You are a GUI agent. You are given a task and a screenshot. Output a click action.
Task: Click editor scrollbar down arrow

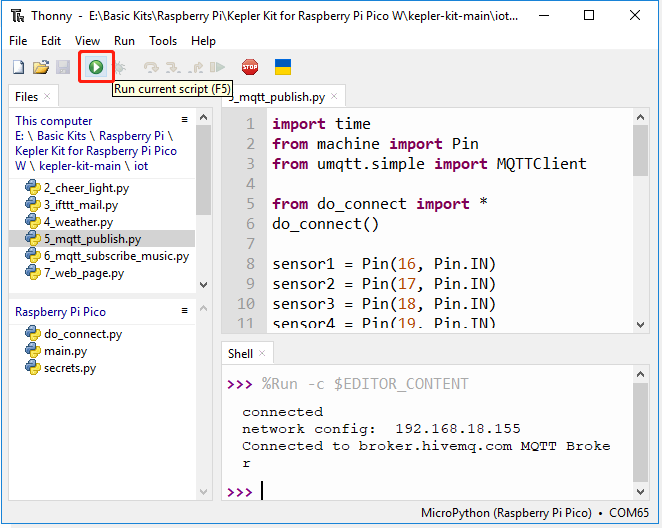coord(640,325)
